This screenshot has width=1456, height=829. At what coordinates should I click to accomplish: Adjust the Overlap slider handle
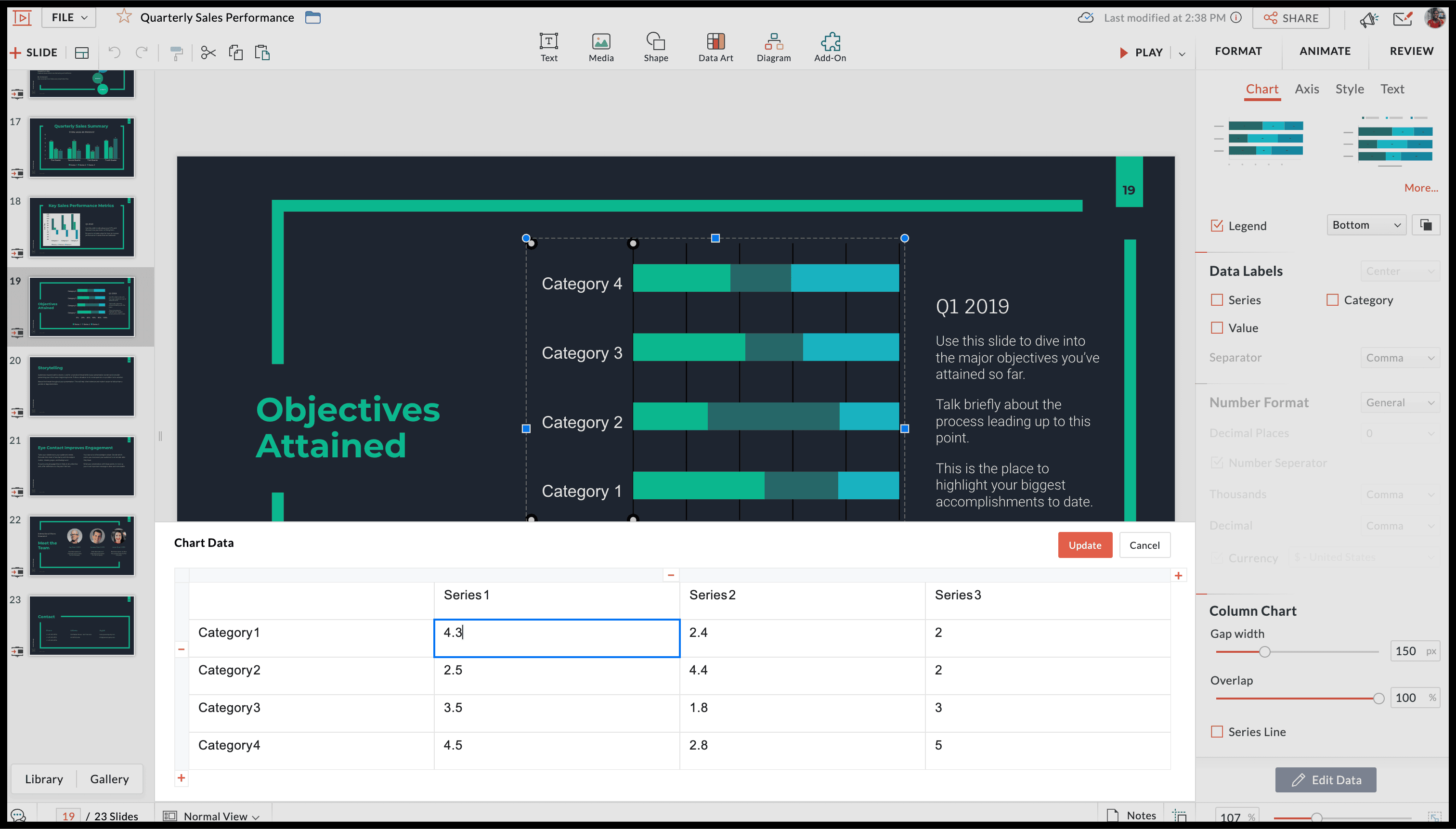[x=1378, y=698]
